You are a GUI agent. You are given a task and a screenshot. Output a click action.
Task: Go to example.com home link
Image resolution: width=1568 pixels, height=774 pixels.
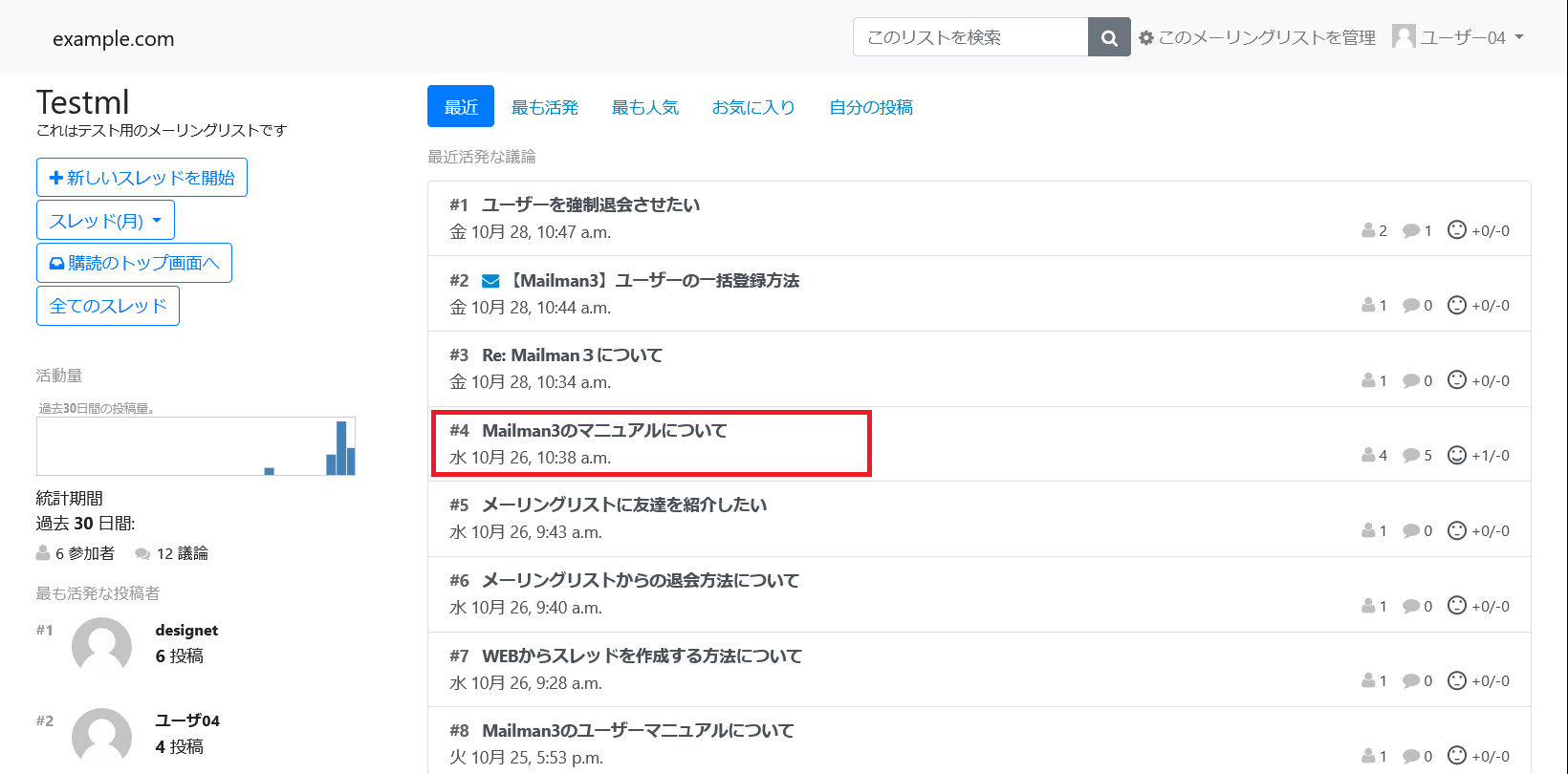pos(114,39)
